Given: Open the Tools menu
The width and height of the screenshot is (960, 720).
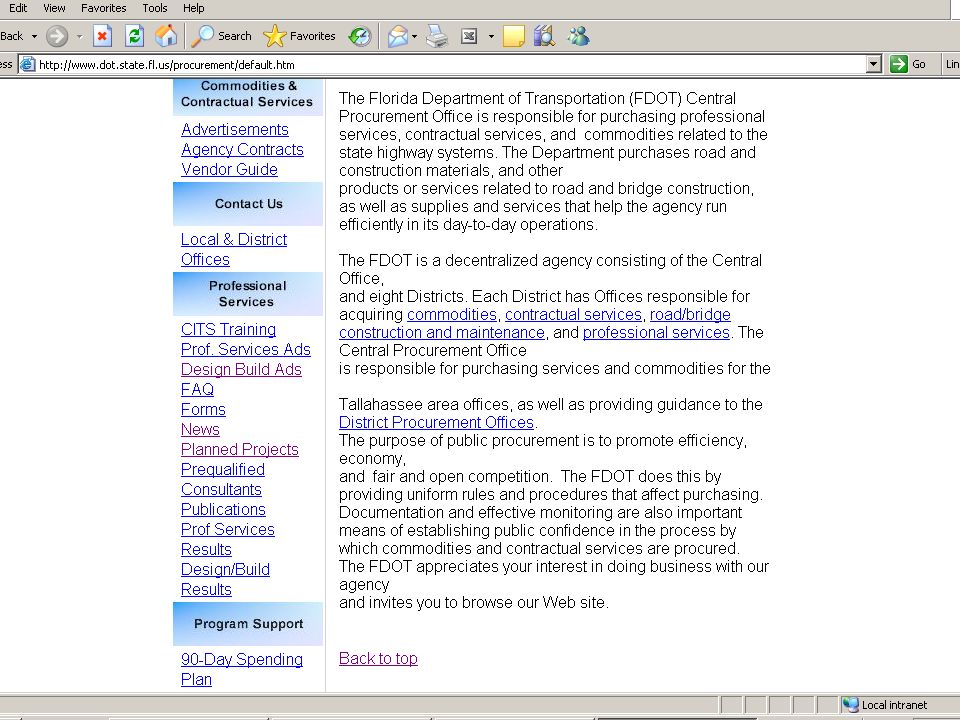Looking at the screenshot, I should click(x=155, y=8).
